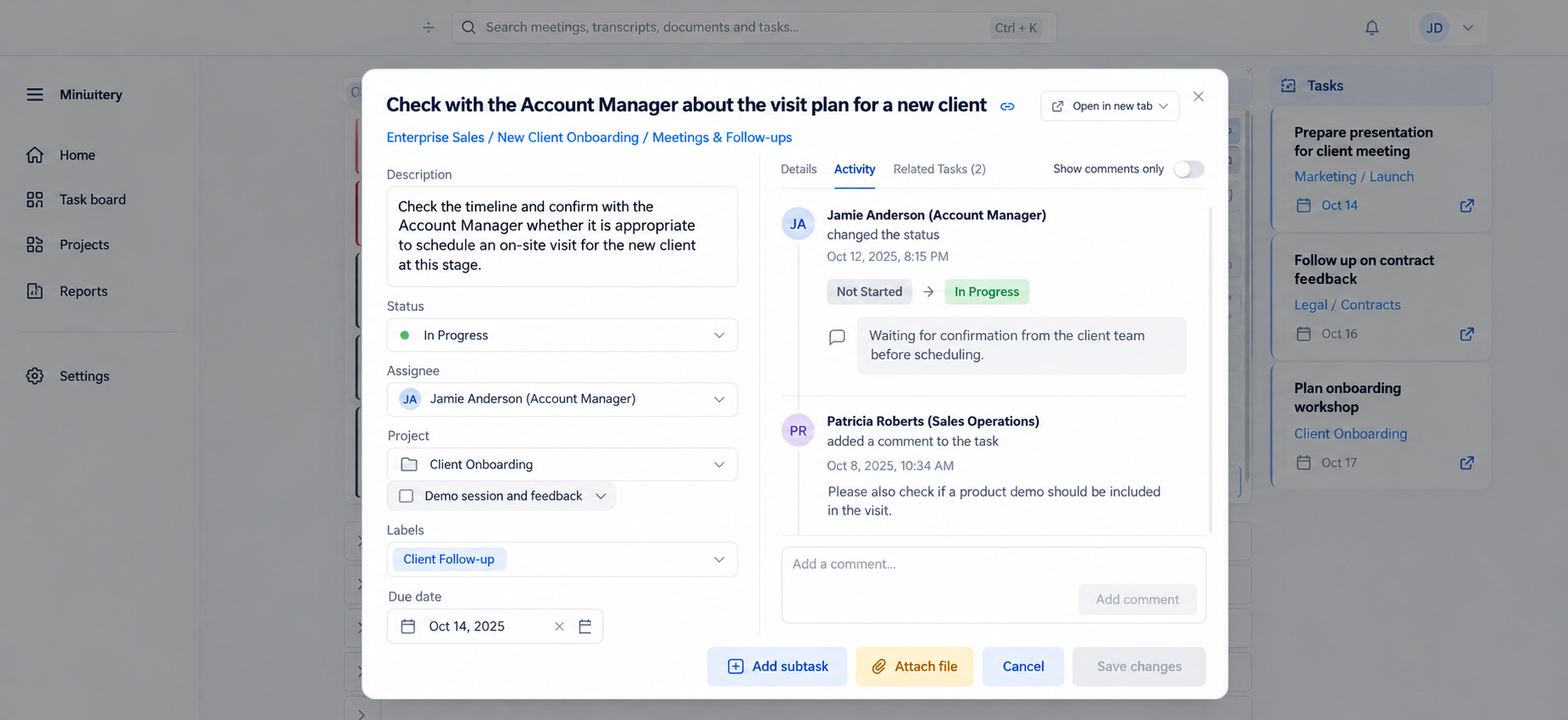Go to Home in the sidebar
This screenshot has width=1568, height=720.
tap(77, 155)
